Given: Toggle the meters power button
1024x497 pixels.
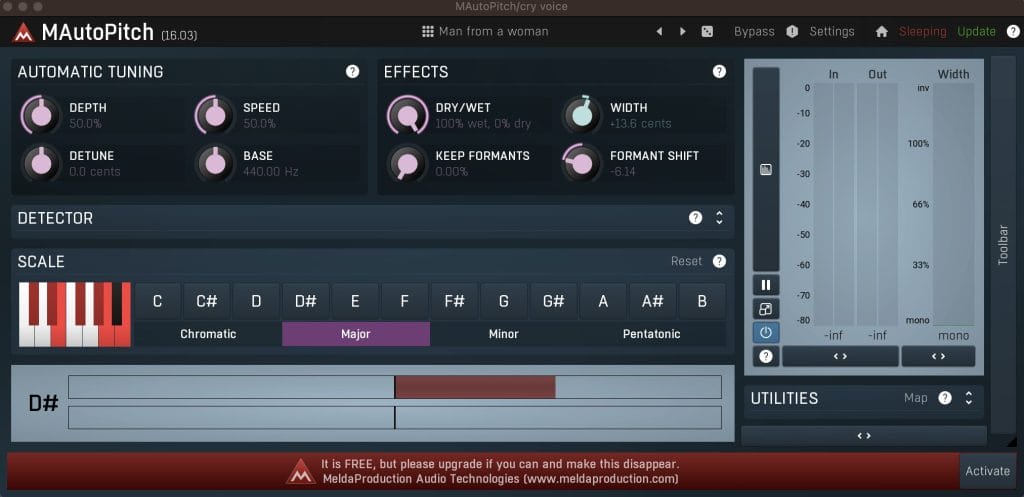Looking at the screenshot, I should [x=766, y=332].
